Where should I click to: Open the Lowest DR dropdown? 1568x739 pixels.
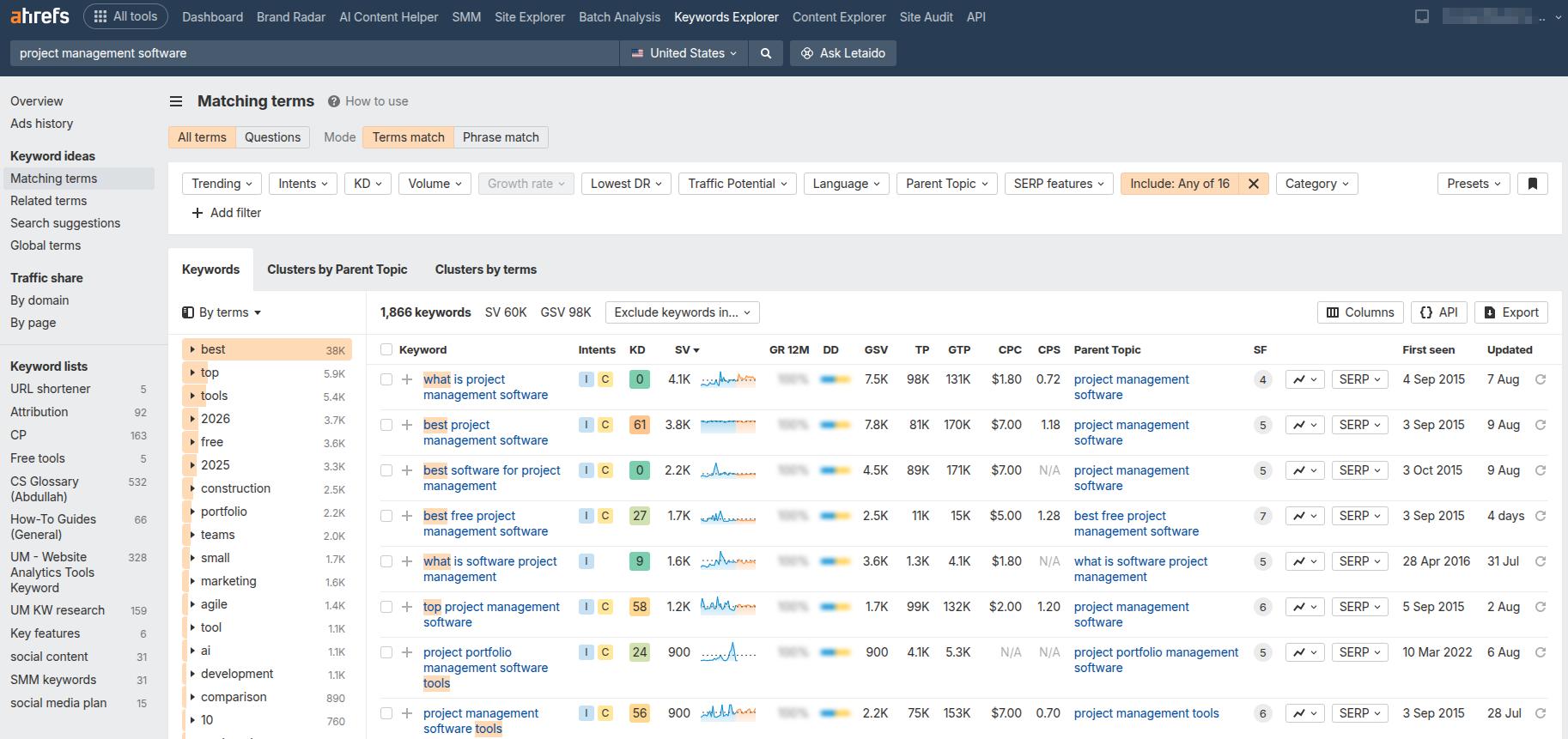click(626, 184)
